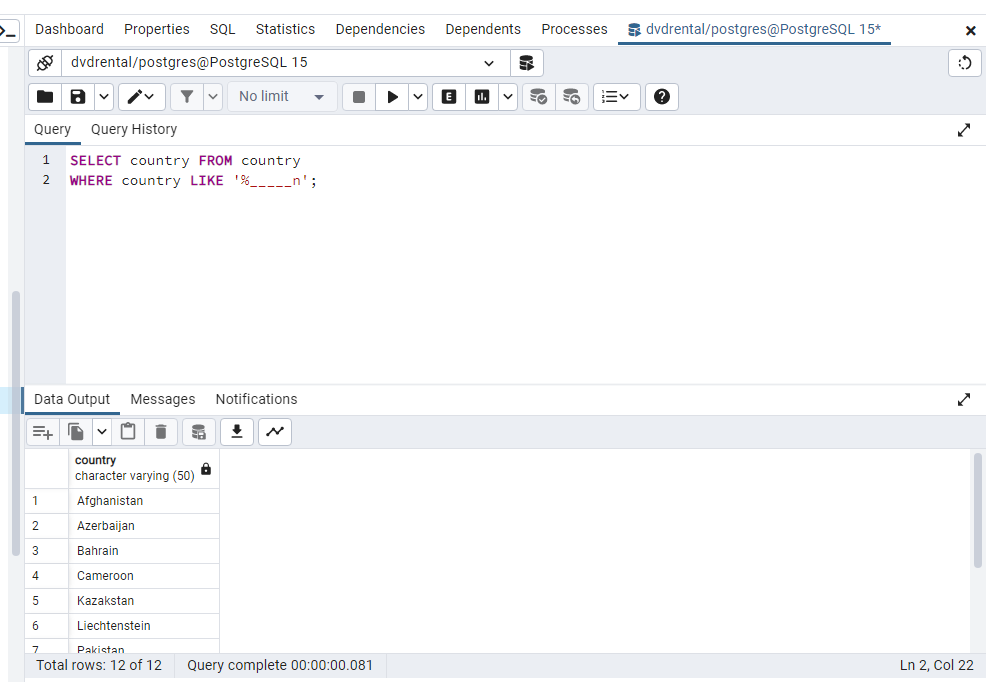Open the Dependents tab
This screenshot has height=682, width=986.
(483, 30)
